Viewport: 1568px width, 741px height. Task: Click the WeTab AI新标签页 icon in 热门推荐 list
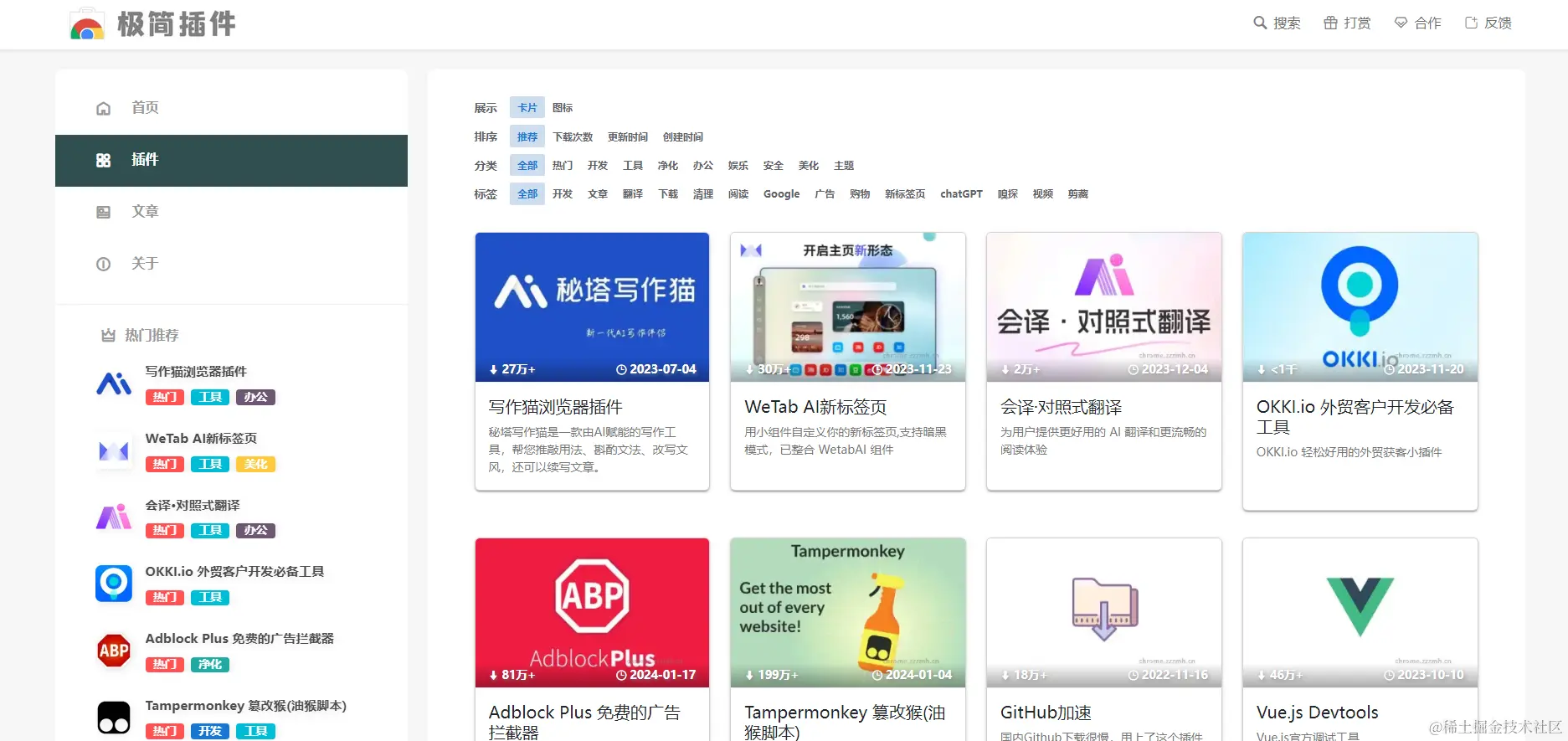pyautogui.click(x=114, y=450)
